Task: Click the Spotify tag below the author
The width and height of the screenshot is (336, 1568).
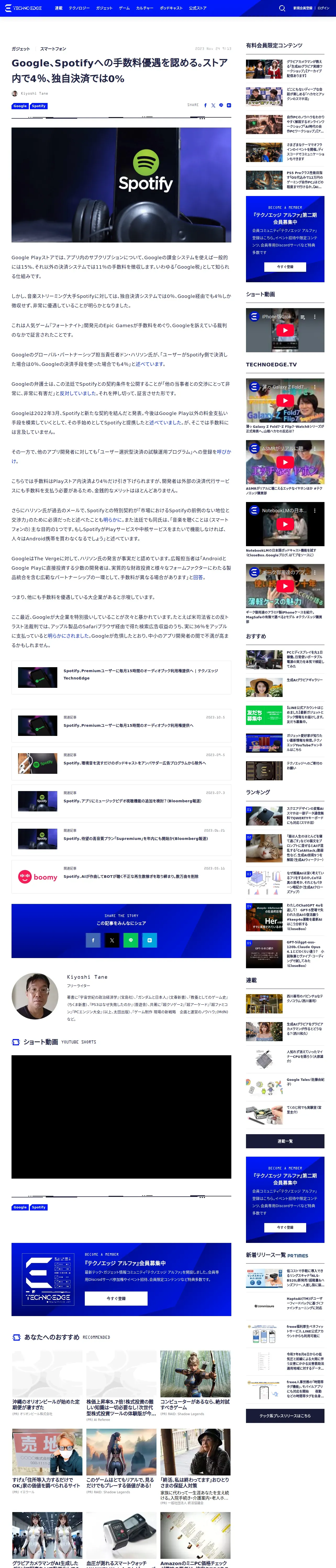Action: point(39,106)
